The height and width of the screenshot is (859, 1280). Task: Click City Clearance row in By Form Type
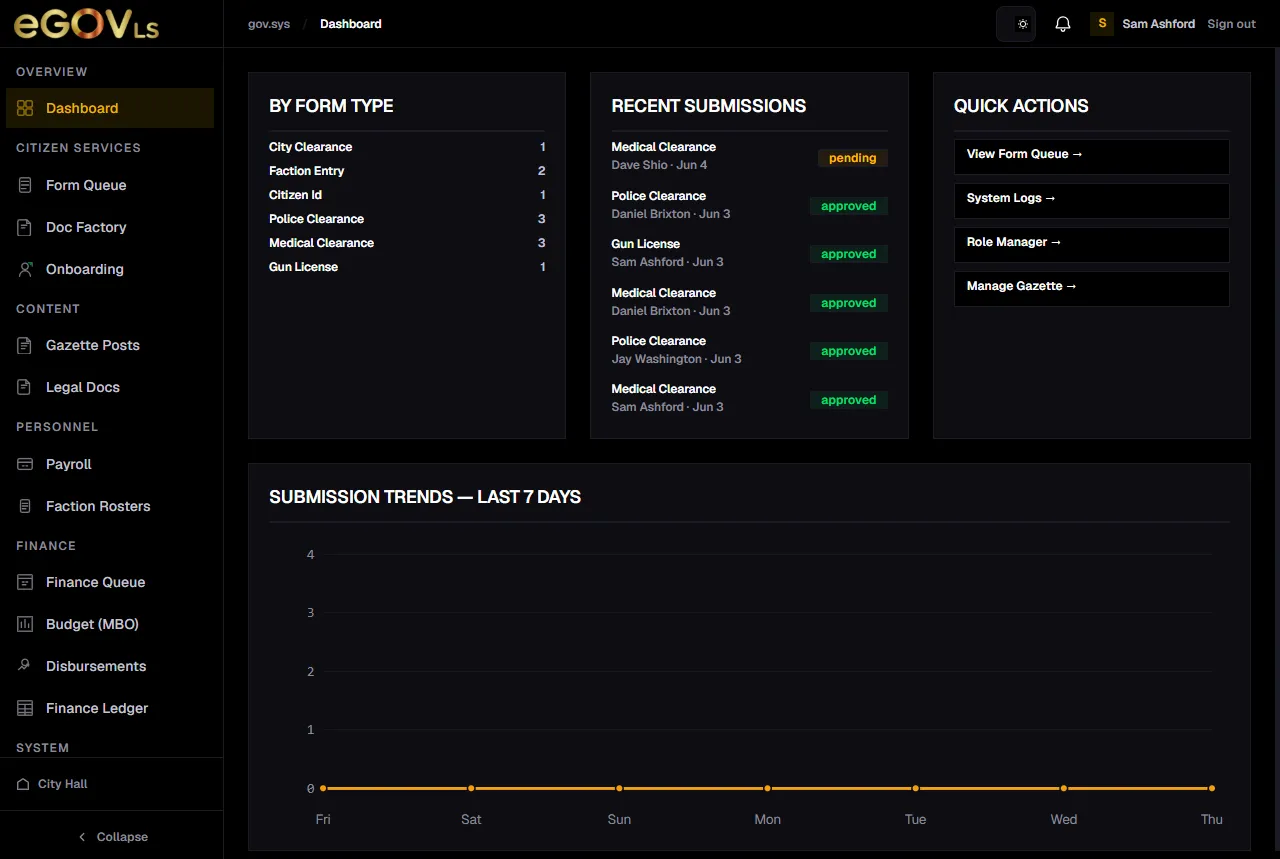point(407,147)
